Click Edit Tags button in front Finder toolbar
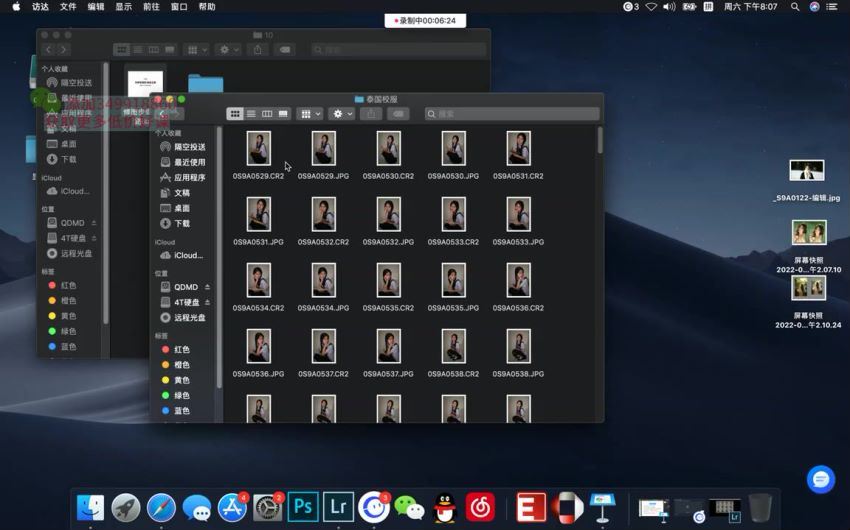The height and width of the screenshot is (530, 850). click(398, 114)
